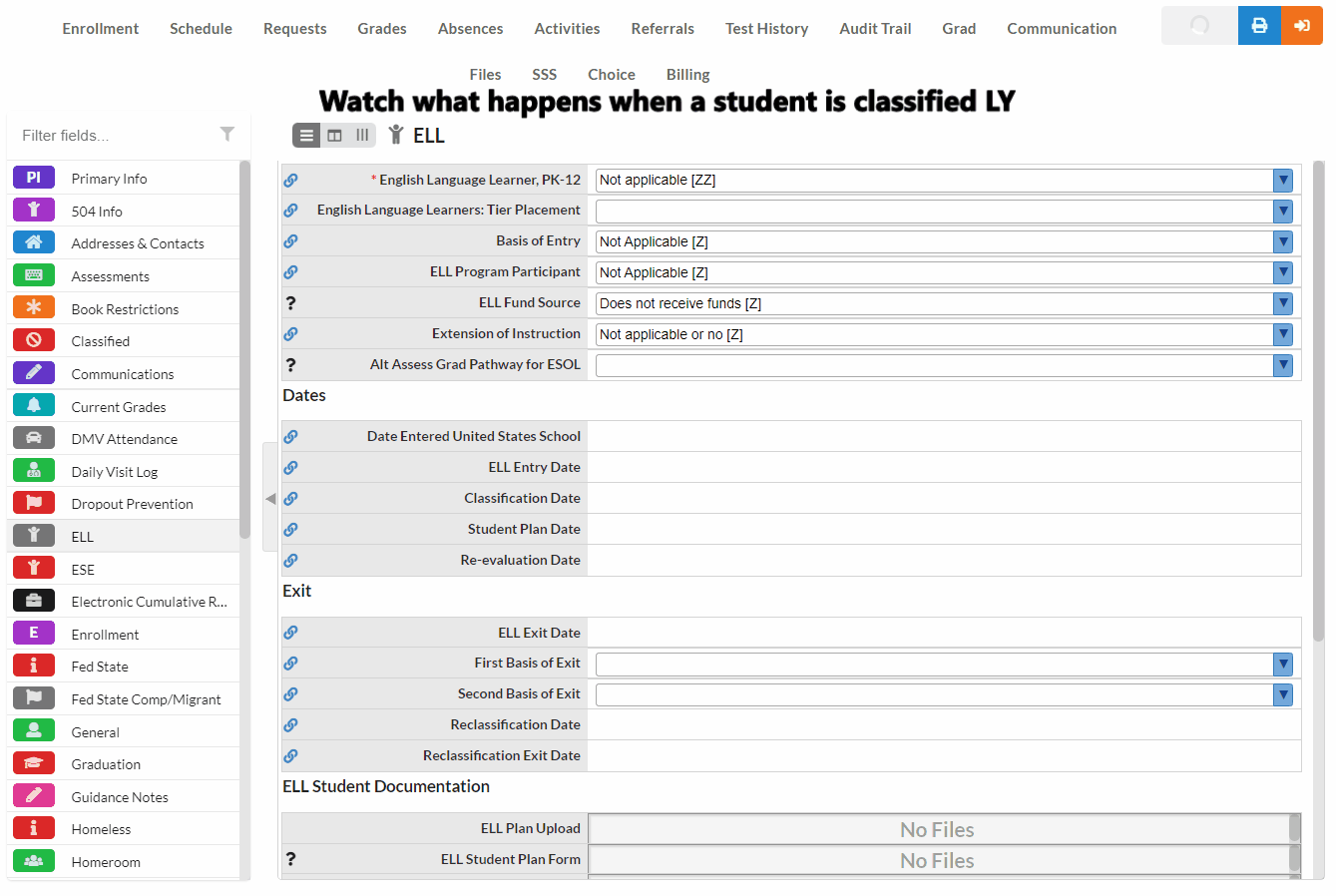Click the Current Grades bell icon
Image resolution: width=1336 pixels, height=896 pixels.
(34, 406)
